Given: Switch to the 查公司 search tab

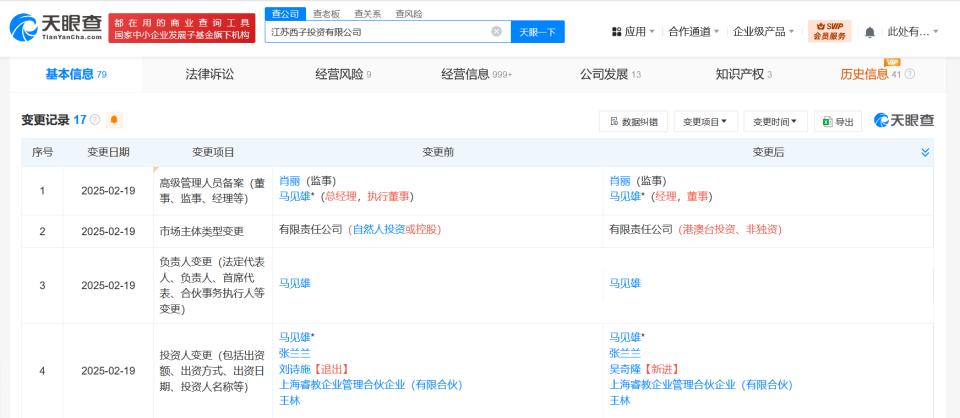Looking at the screenshot, I should [x=285, y=13].
